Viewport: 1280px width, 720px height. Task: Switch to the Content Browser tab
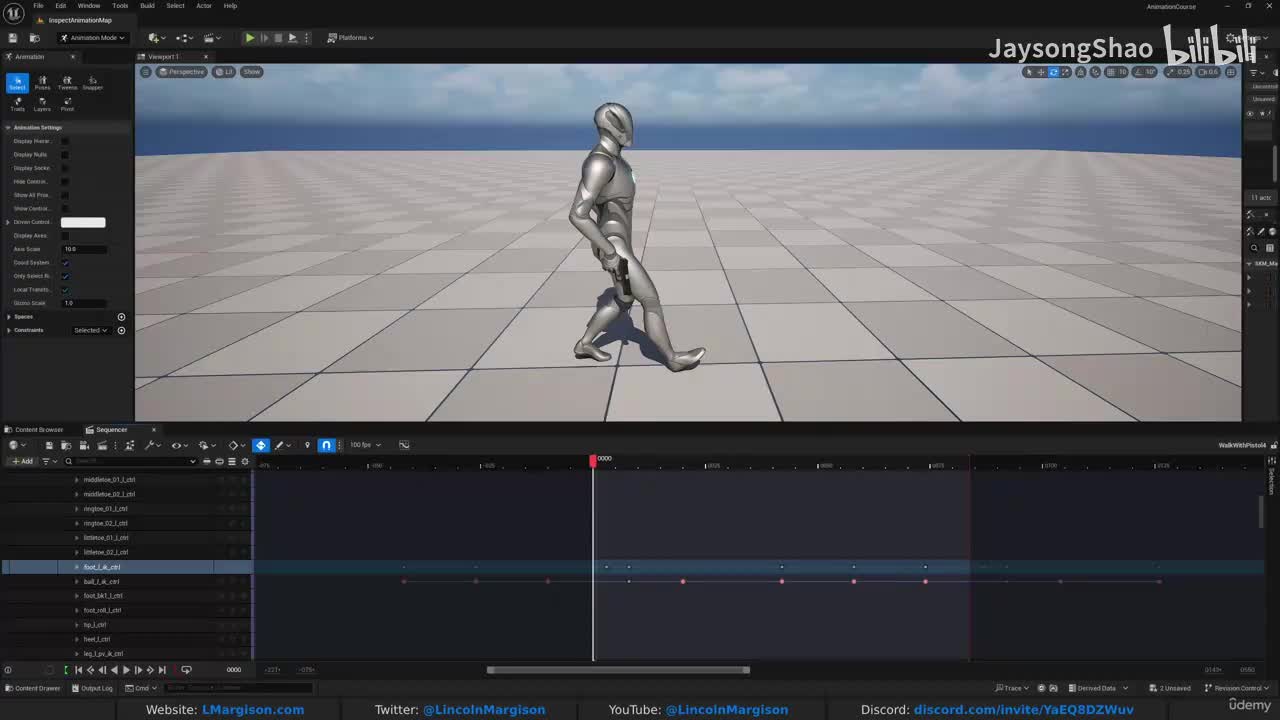[38, 430]
